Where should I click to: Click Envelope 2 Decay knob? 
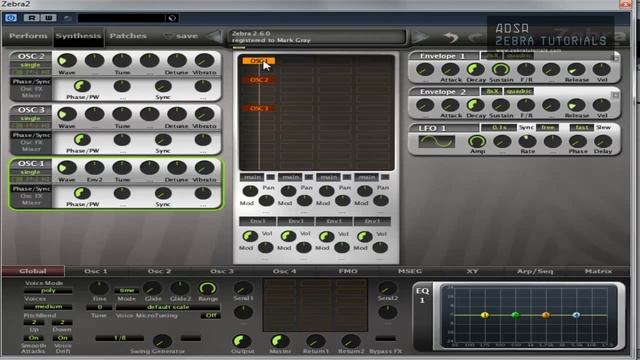pyautogui.click(x=475, y=105)
